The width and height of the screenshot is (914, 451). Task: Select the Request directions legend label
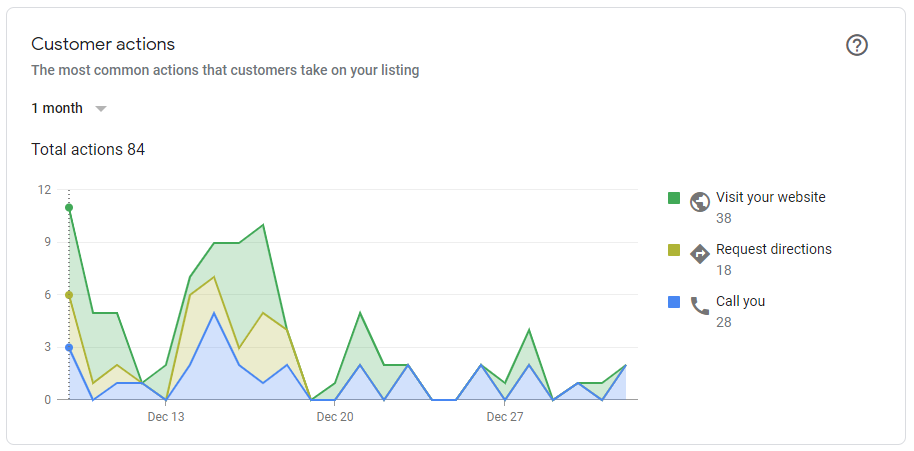point(774,249)
